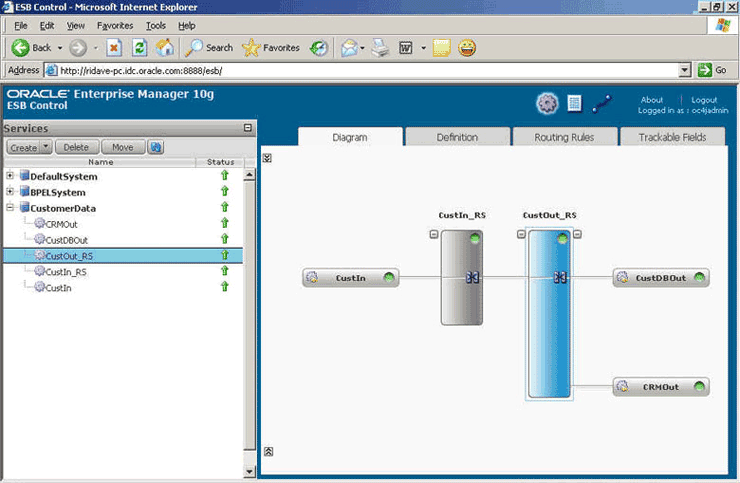Image resolution: width=740 pixels, height=483 pixels.
Task: Click routing rule icon on CustIn_RS block
Action: click(x=472, y=277)
